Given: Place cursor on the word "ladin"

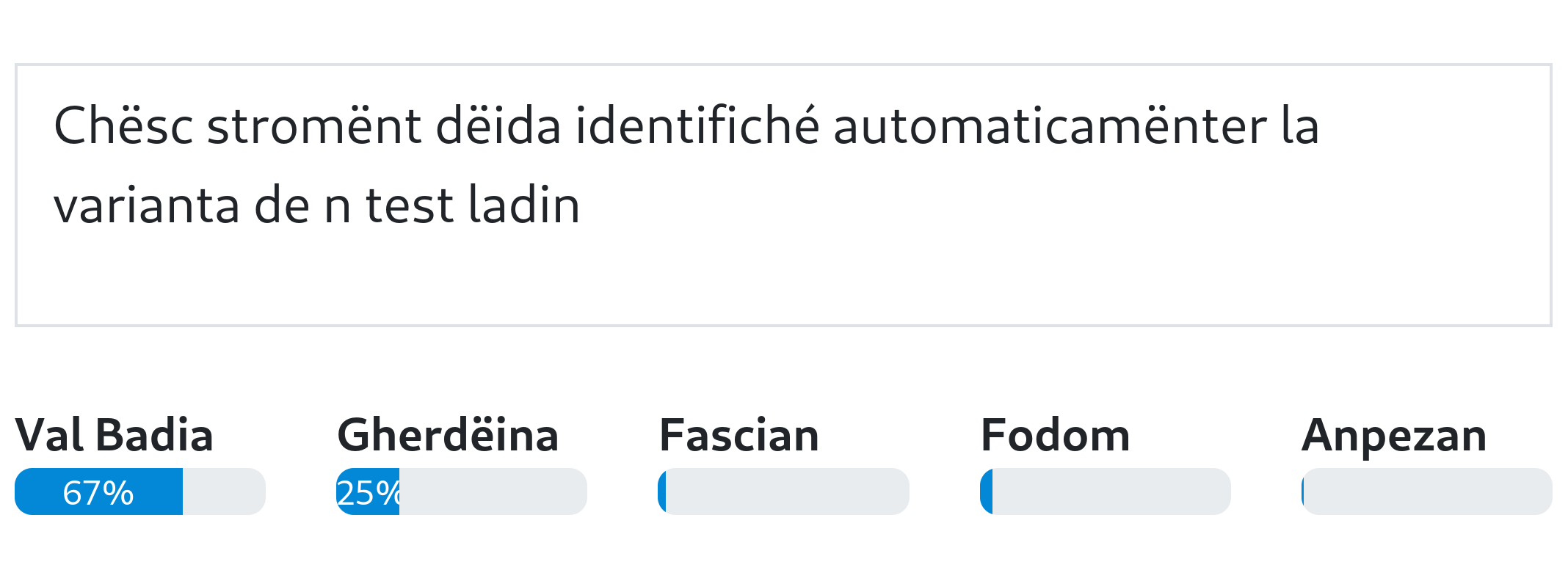Looking at the screenshot, I should pyautogui.click(x=524, y=205).
